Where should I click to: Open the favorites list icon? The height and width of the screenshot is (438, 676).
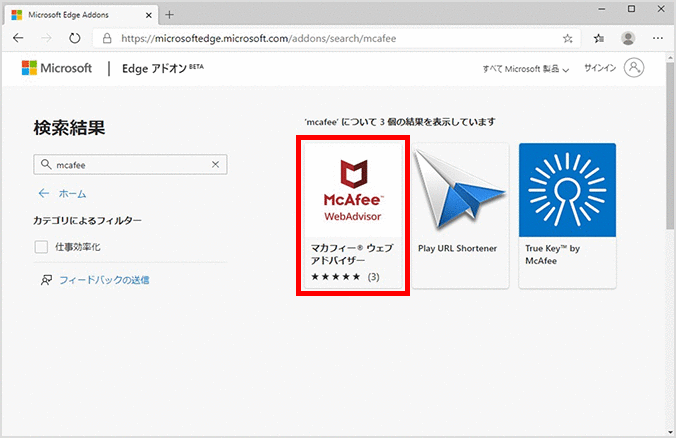click(x=598, y=38)
